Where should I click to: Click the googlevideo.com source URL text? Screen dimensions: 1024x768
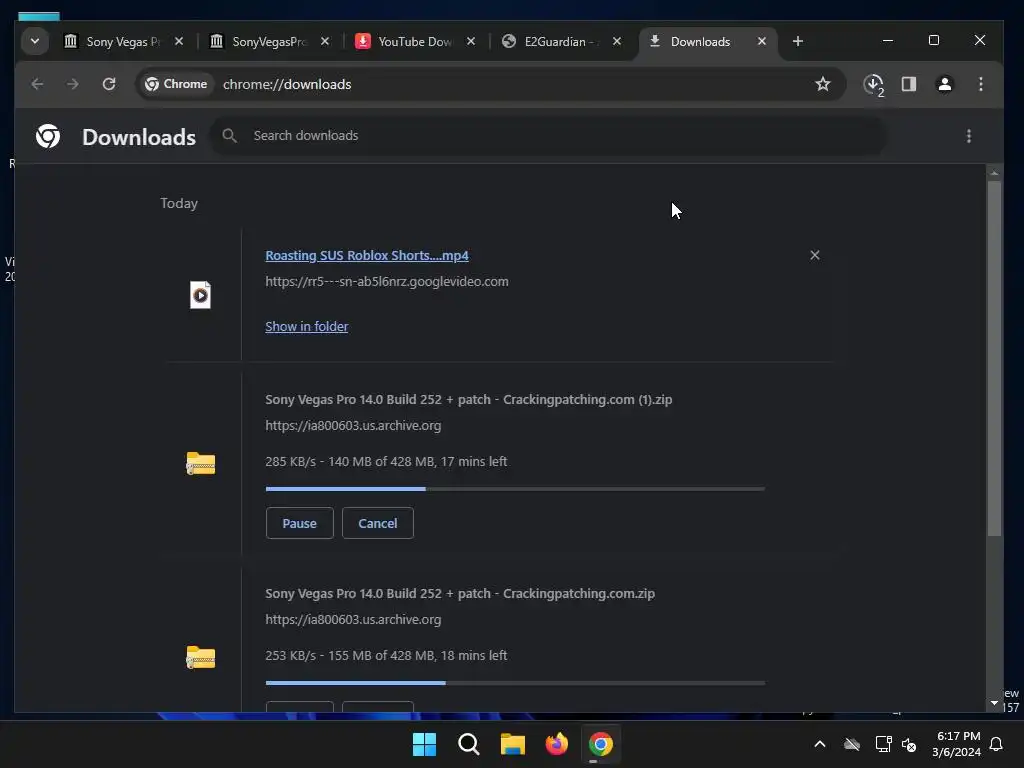[387, 281]
